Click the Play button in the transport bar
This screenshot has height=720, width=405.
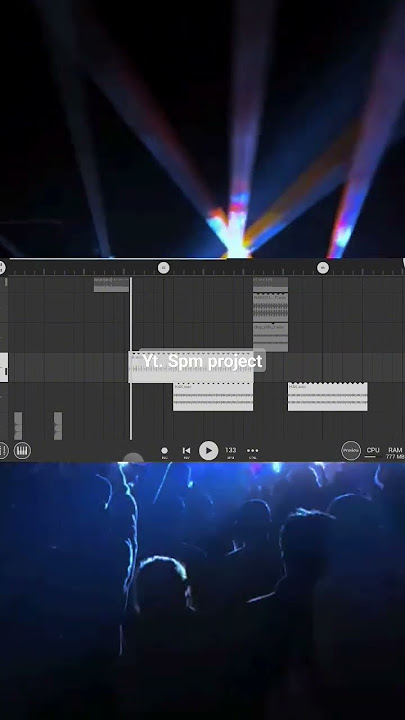pyautogui.click(x=208, y=450)
